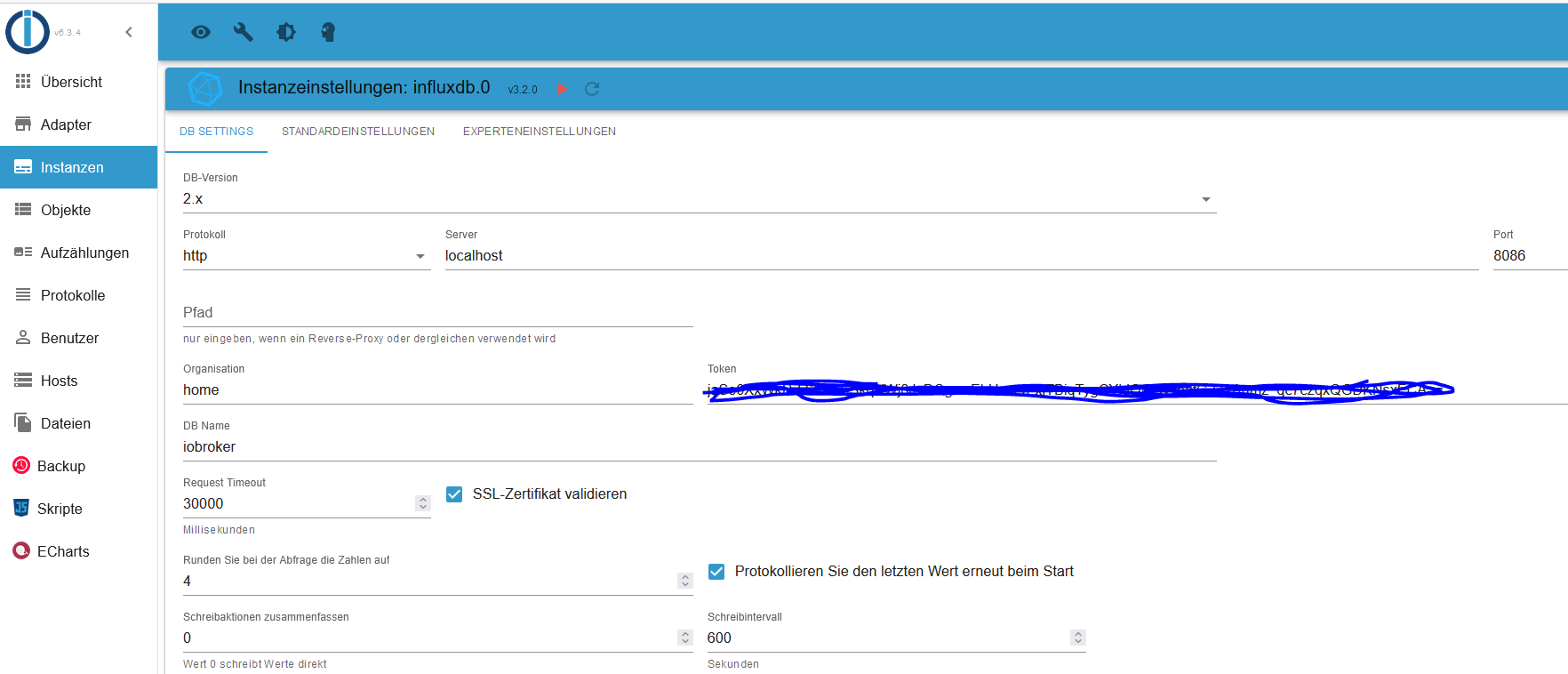Click the Übersicht grid icon
This screenshot has height=674, width=1568.
tap(23, 82)
